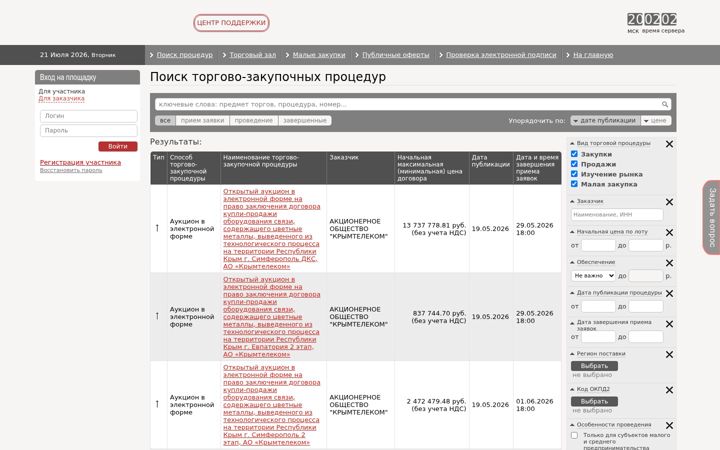Open auction link for Симферополь ДКС
Screen dimensions: 720x450
pos(271,229)
